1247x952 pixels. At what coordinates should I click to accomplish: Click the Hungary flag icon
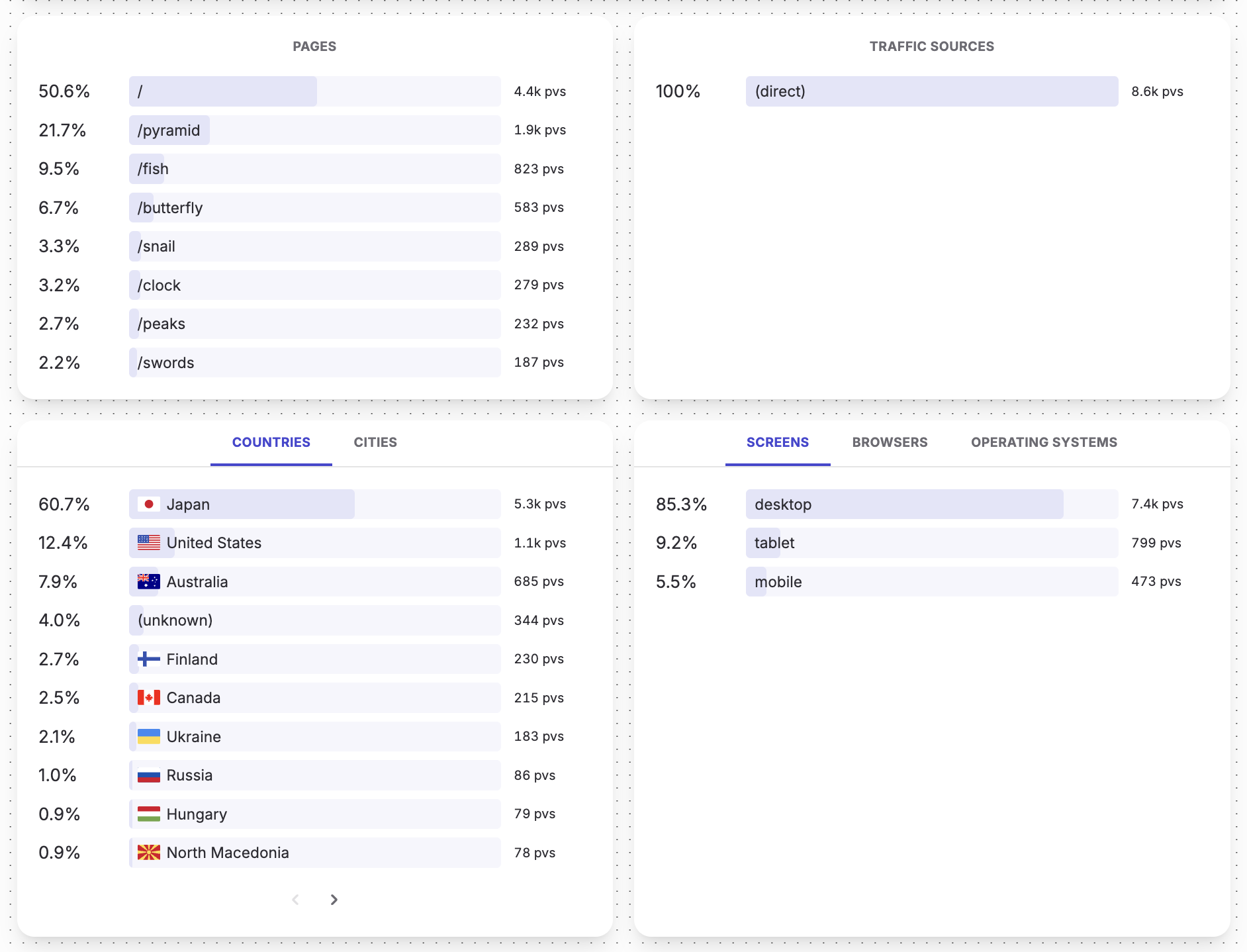[x=148, y=814]
